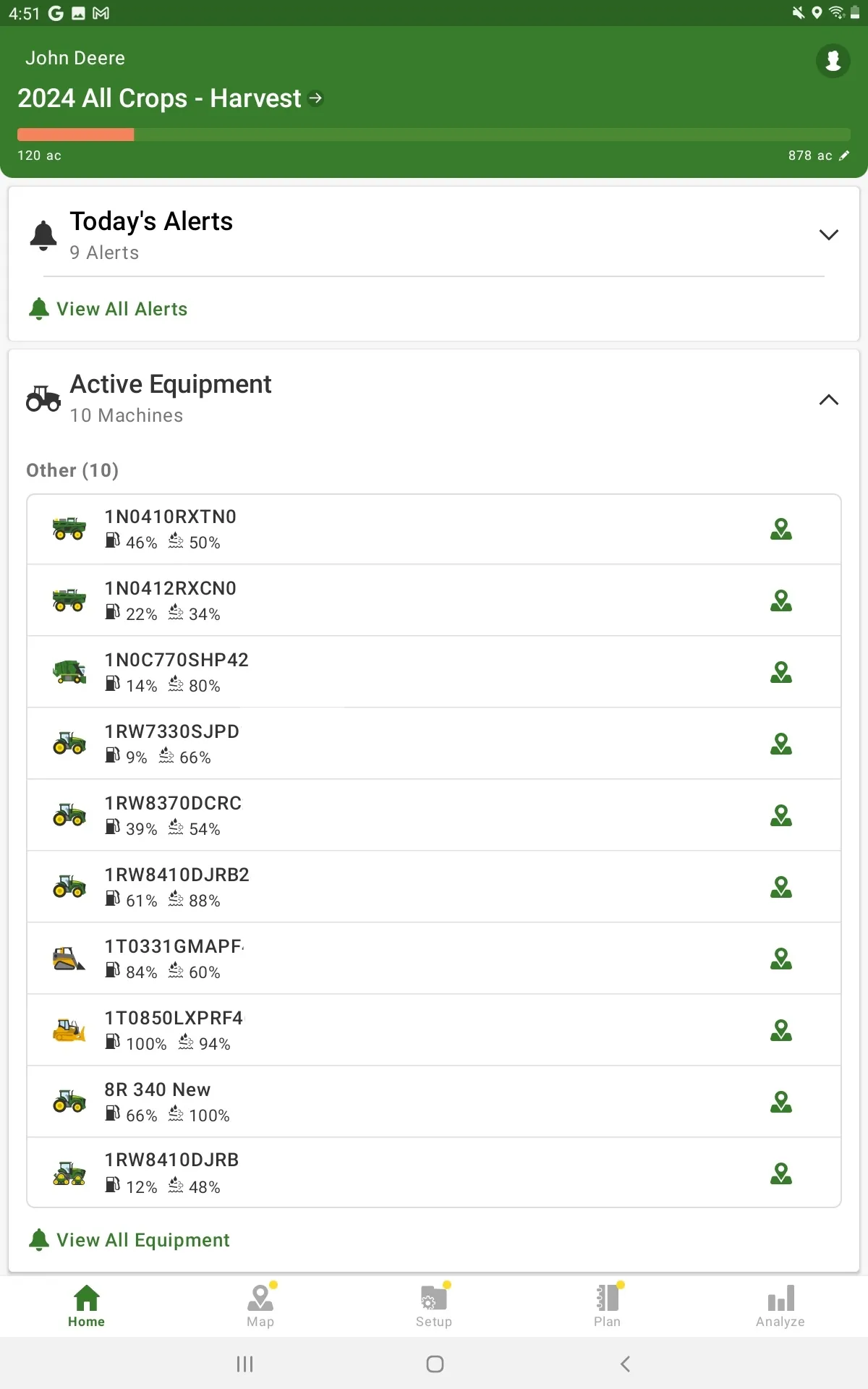Open machine 1N0410RXTN0 details
The width and height of the screenshot is (868, 1389).
pyautogui.click(x=434, y=530)
